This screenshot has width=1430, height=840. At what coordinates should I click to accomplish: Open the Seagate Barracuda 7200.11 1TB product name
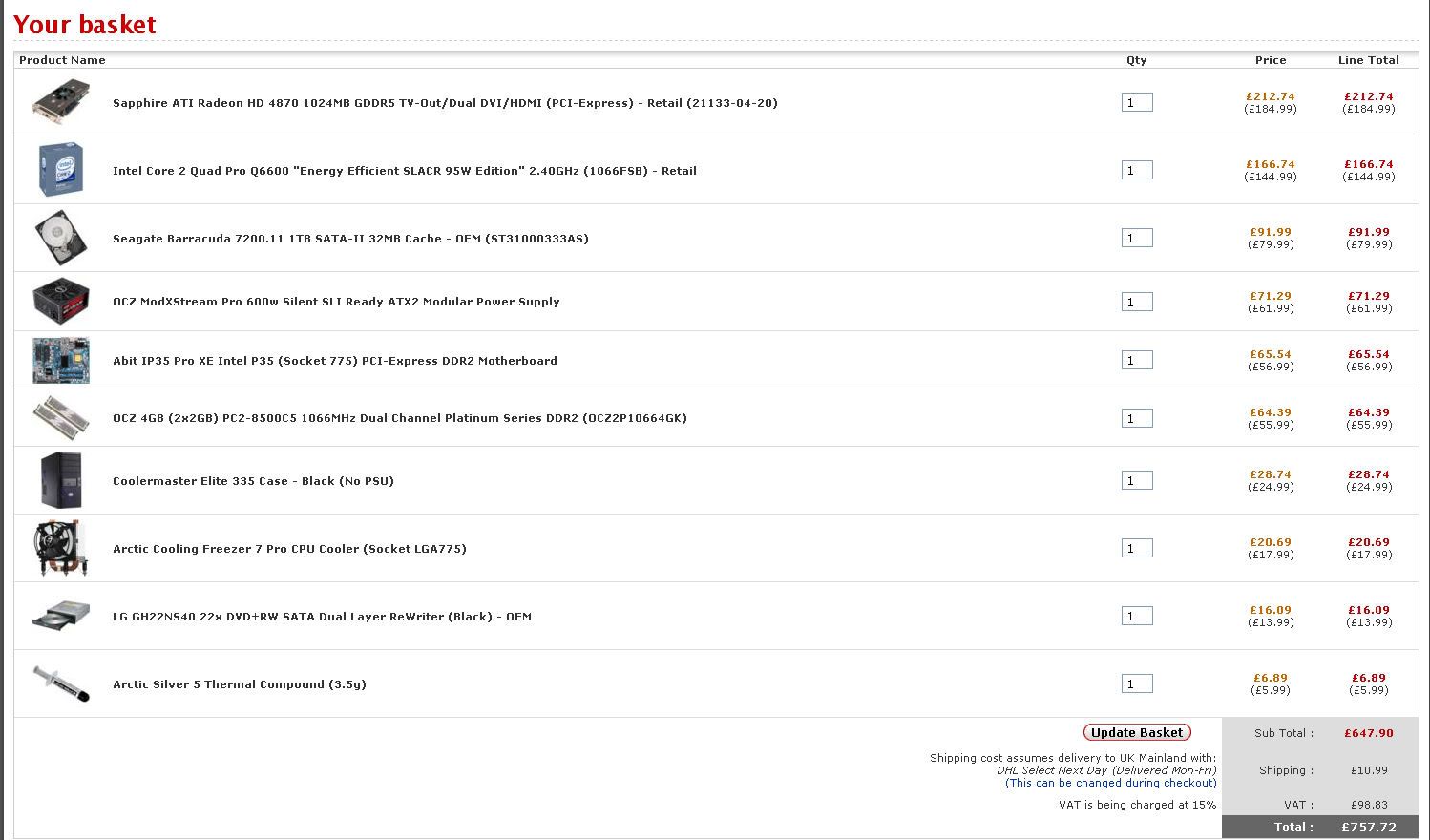350,239
